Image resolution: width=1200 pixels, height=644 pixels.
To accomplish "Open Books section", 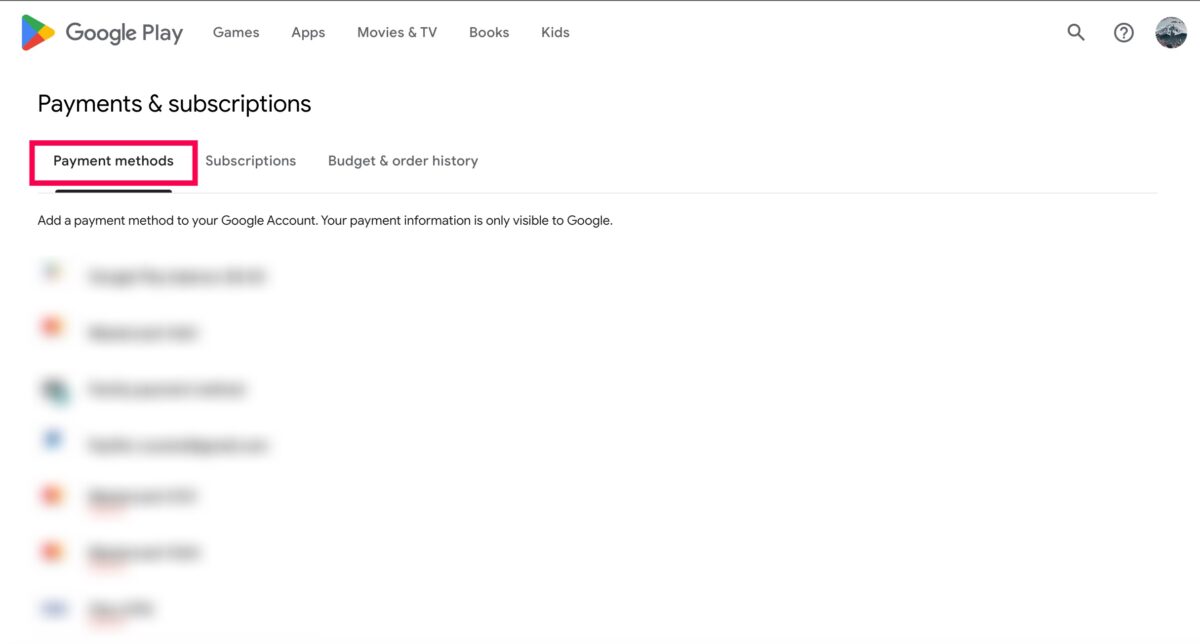I will coord(489,32).
